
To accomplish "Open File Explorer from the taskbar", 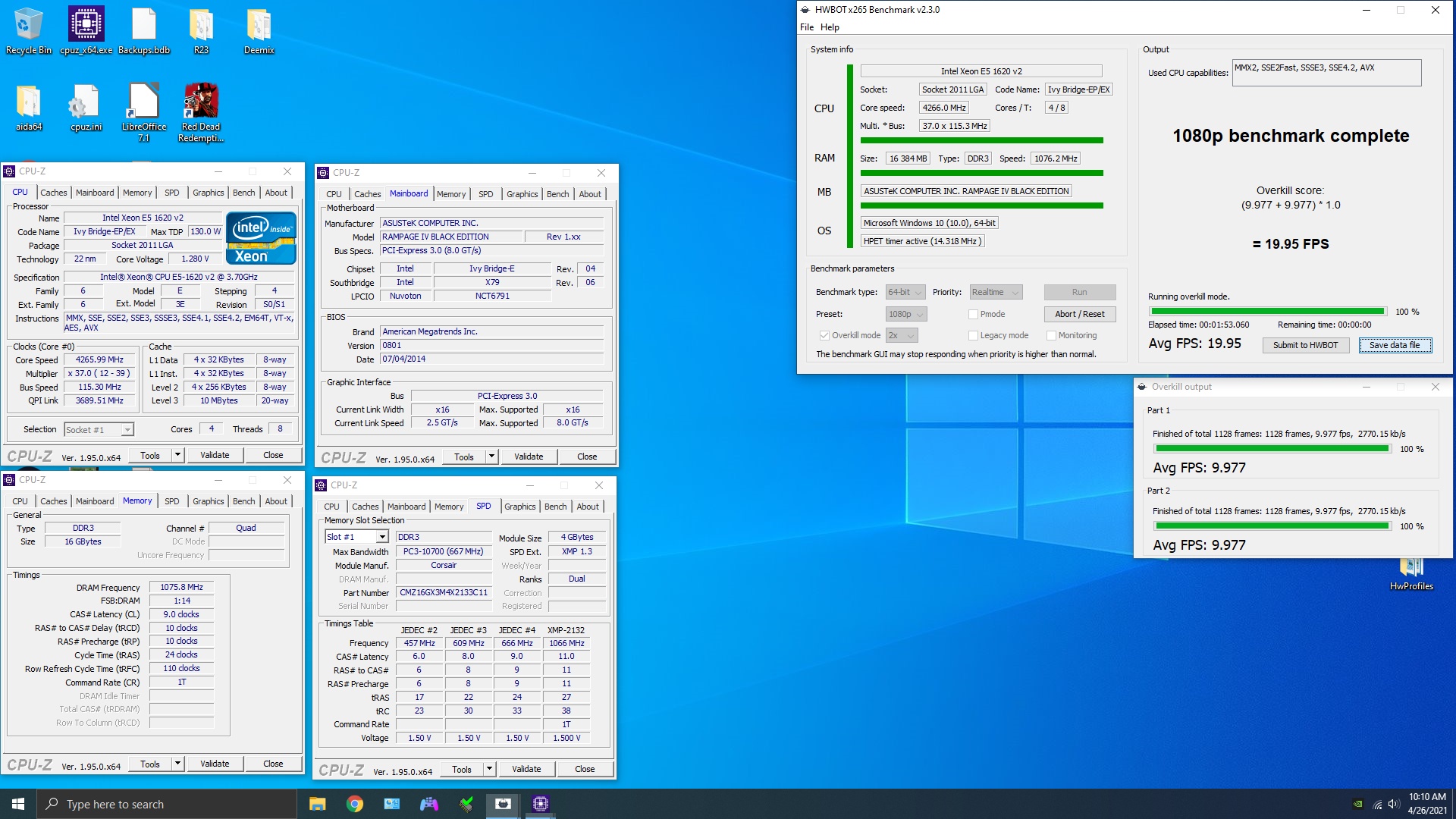I will 318,804.
